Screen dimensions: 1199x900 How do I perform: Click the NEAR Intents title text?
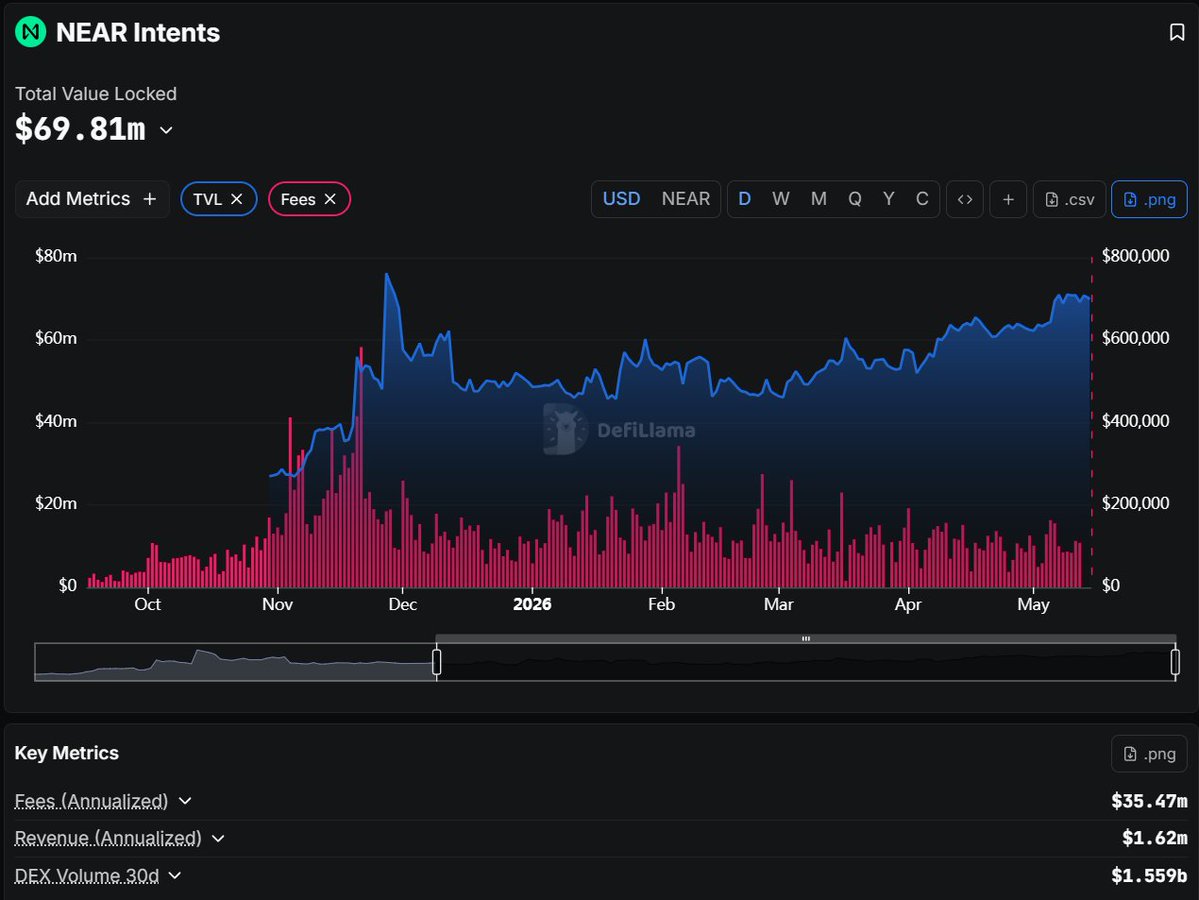[138, 33]
